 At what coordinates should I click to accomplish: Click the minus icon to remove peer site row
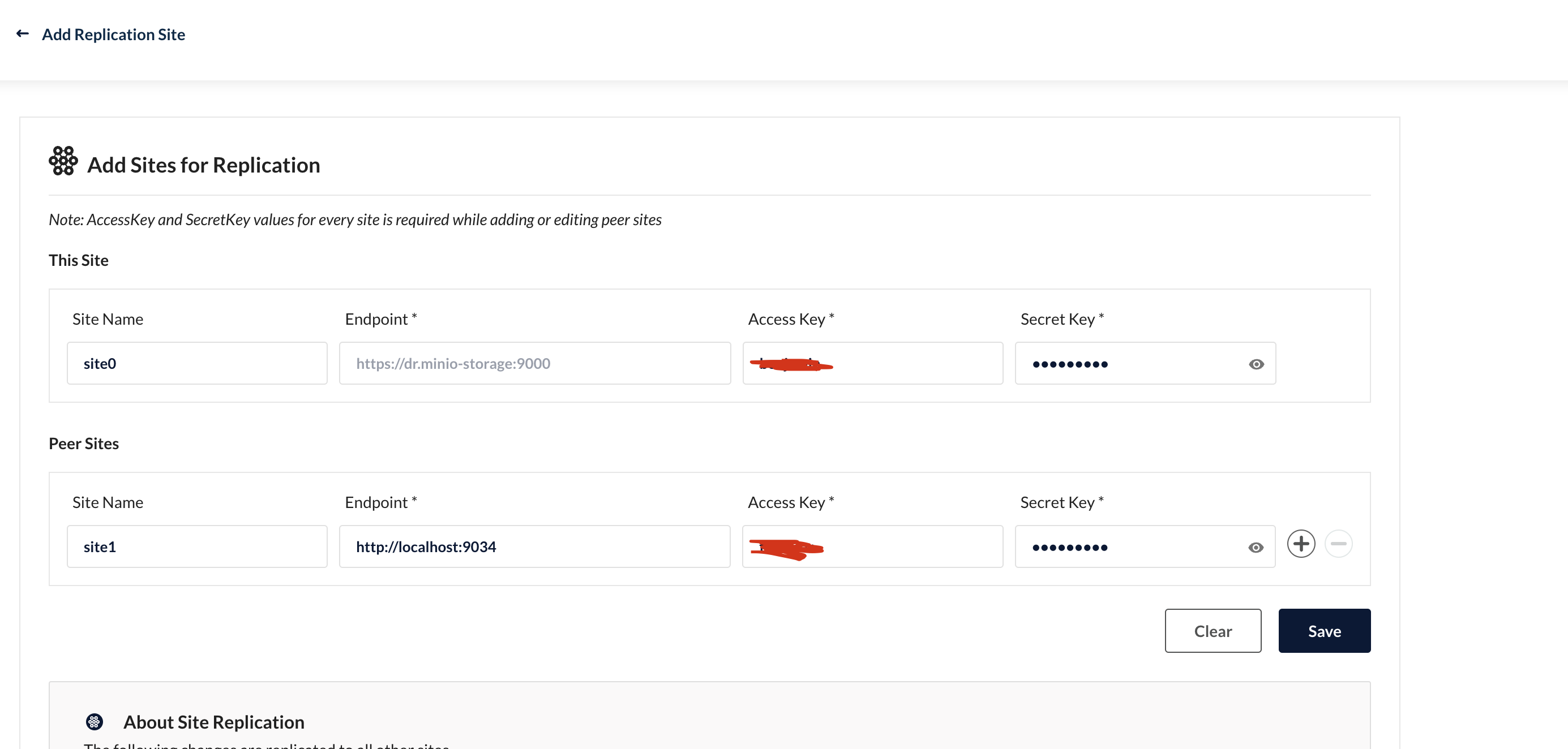[1339, 544]
